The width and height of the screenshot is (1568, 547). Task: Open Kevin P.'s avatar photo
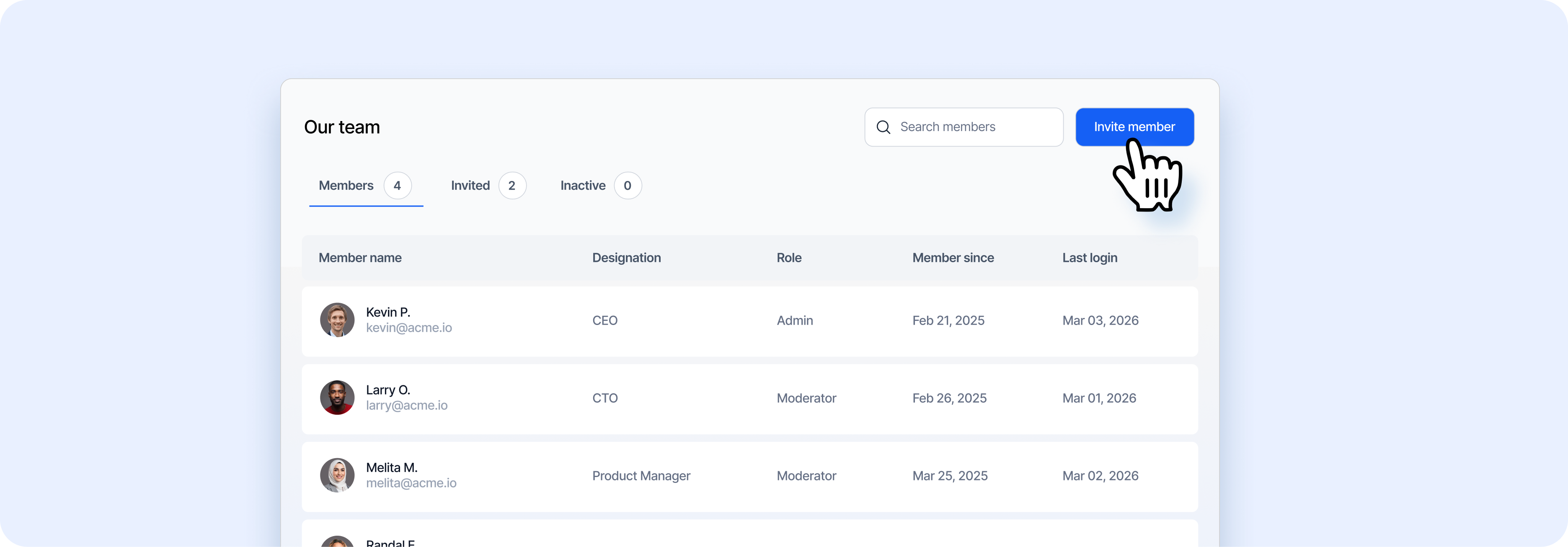pyautogui.click(x=337, y=320)
